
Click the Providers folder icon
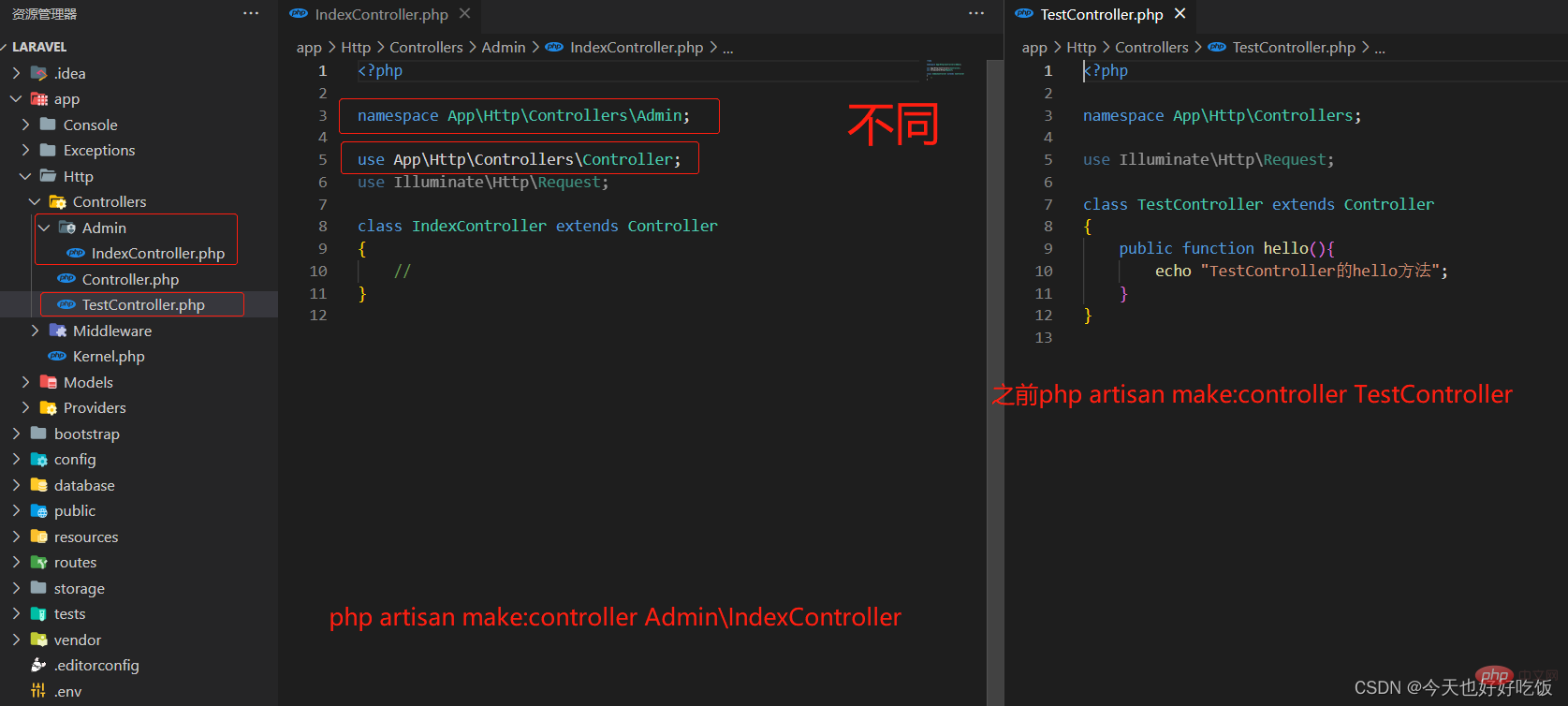49,408
